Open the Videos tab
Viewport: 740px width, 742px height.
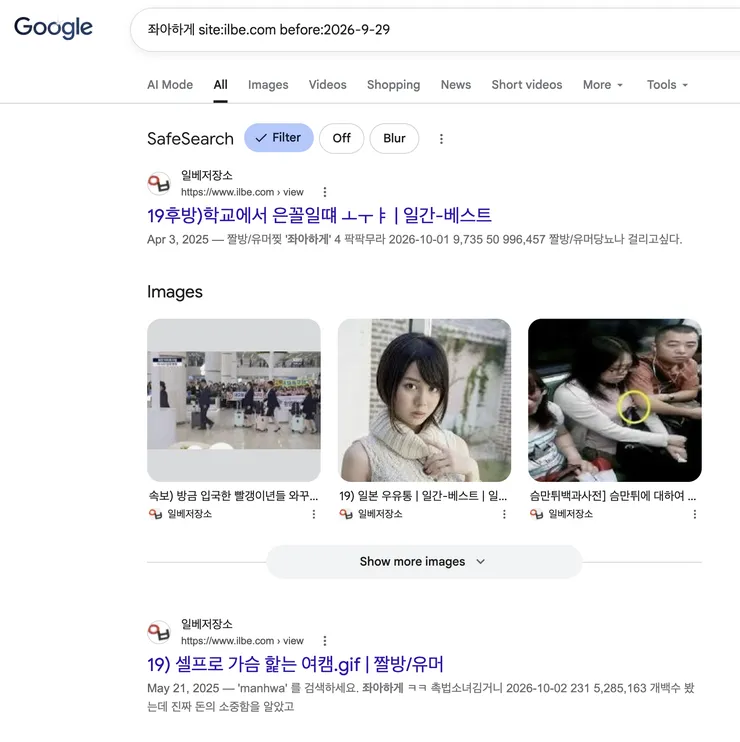click(x=327, y=85)
